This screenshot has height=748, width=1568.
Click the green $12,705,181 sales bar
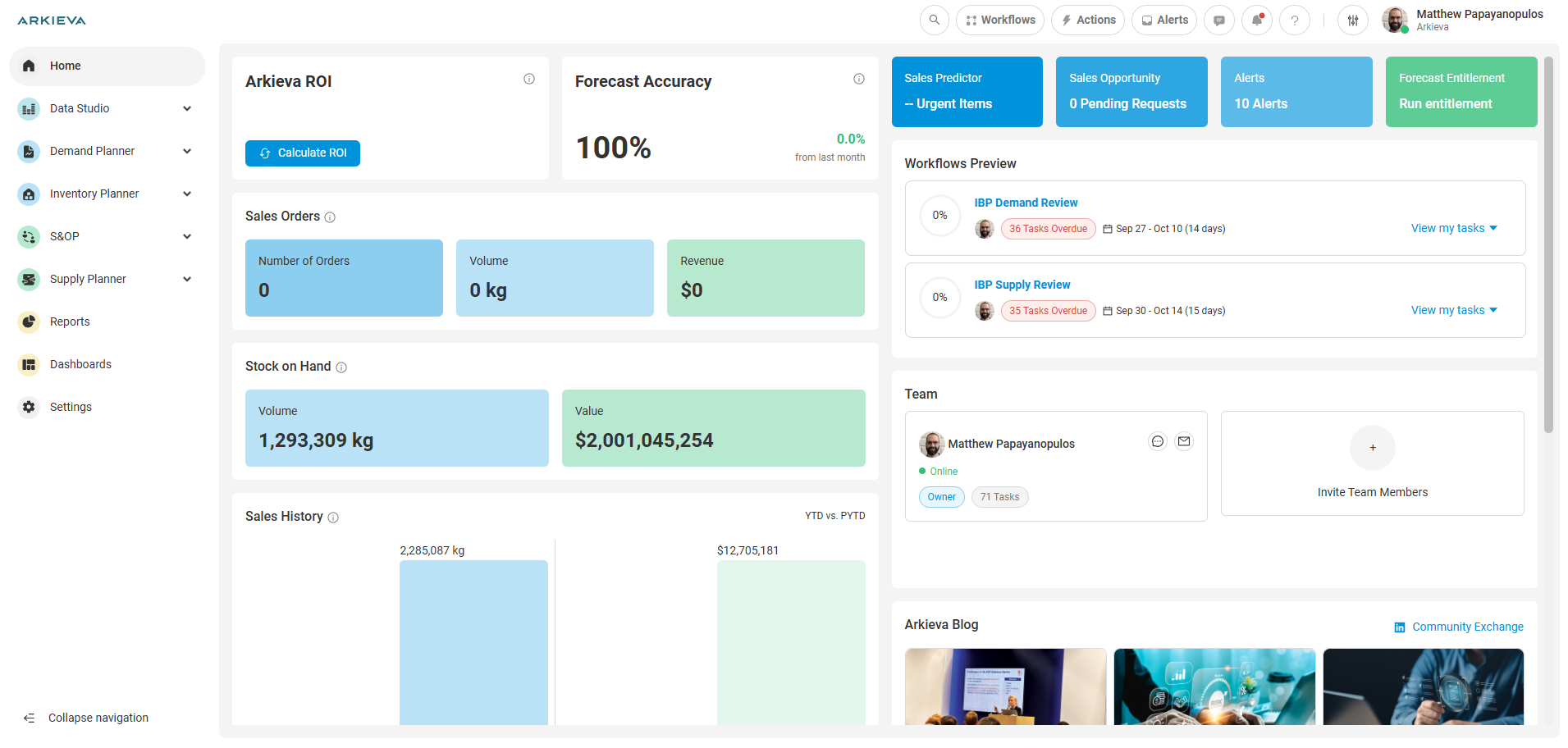(x=791, y=642)
